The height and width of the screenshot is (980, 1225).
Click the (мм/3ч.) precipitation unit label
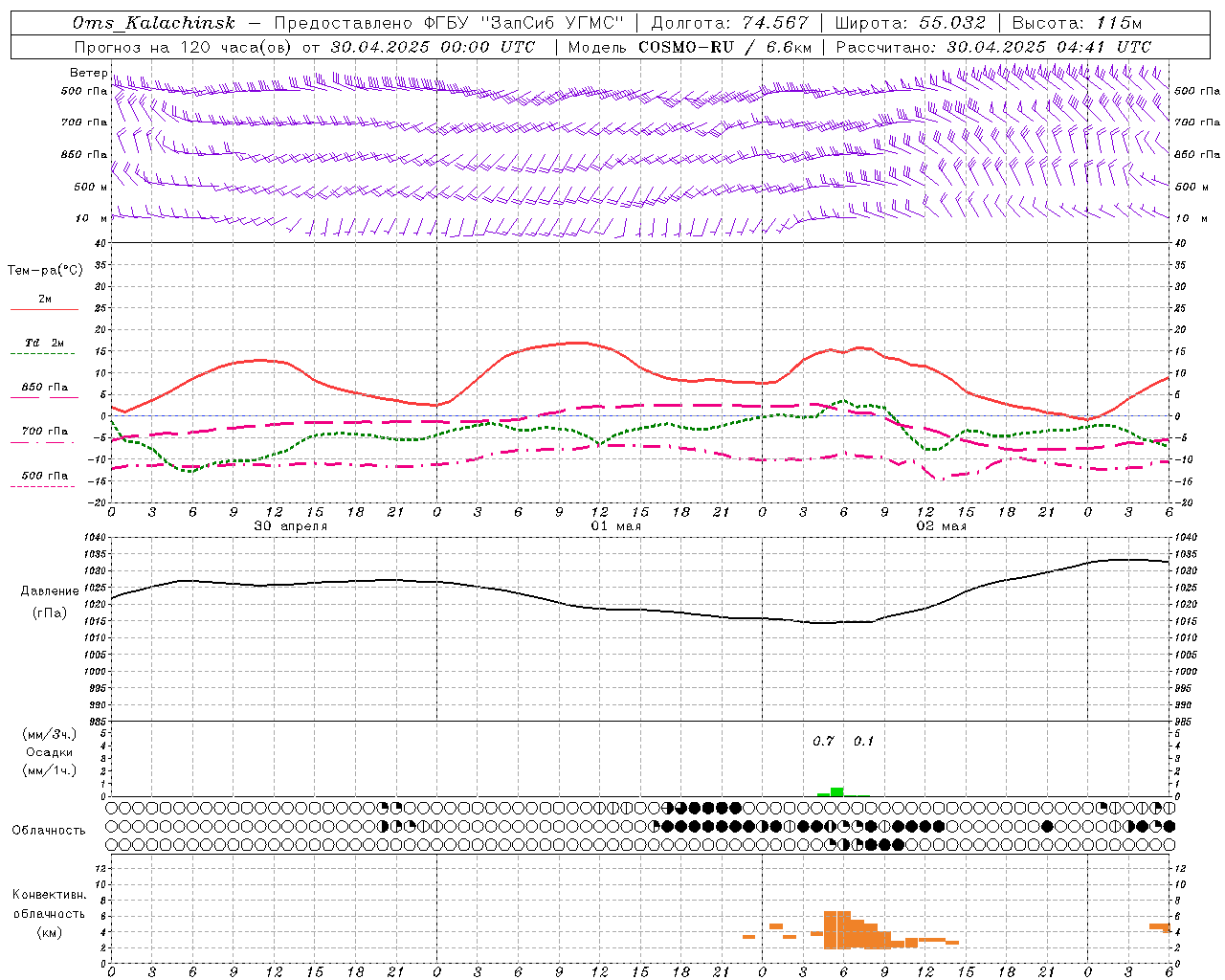(50, 734)
